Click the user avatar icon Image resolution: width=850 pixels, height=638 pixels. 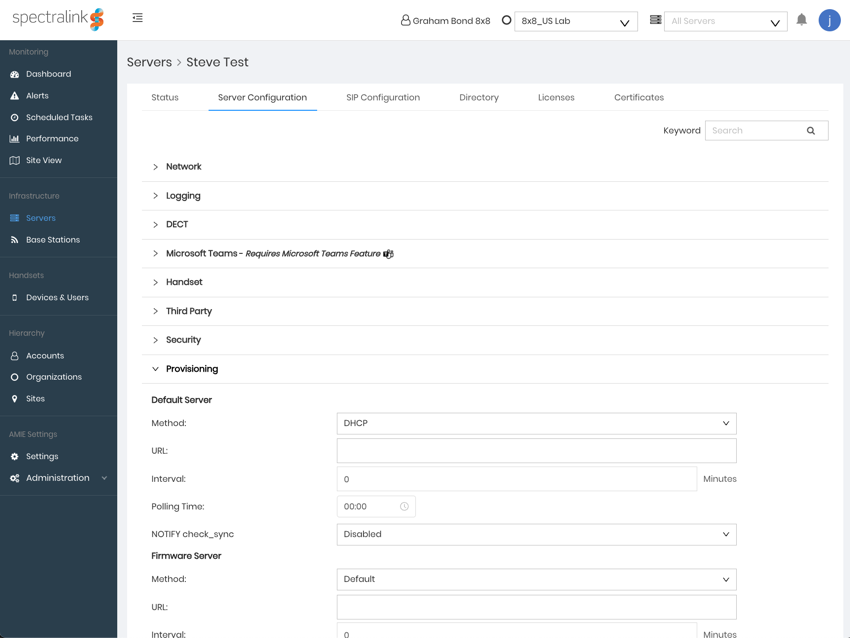829,20
